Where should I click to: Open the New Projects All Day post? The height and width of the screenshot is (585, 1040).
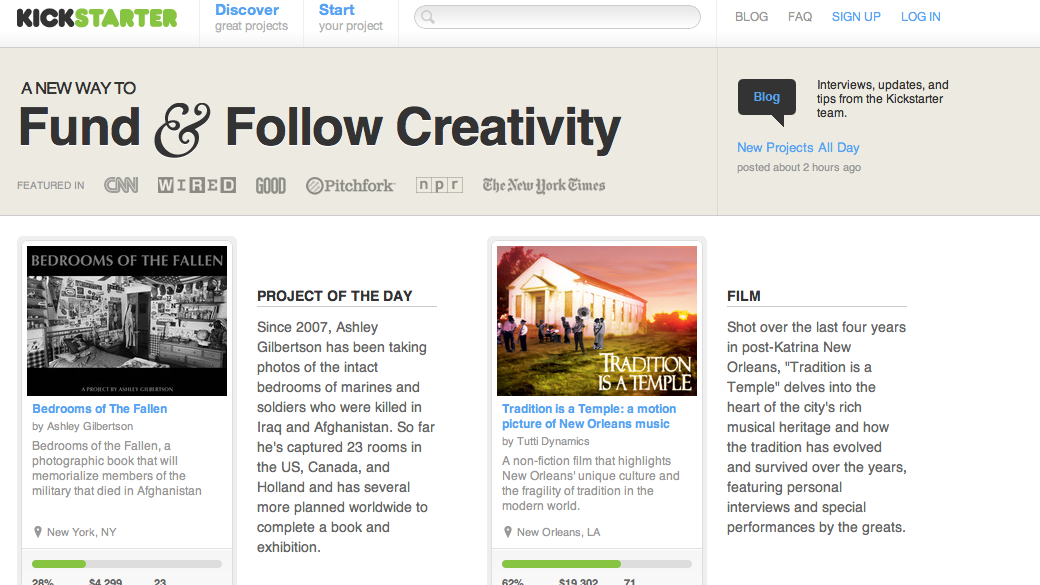798,147
